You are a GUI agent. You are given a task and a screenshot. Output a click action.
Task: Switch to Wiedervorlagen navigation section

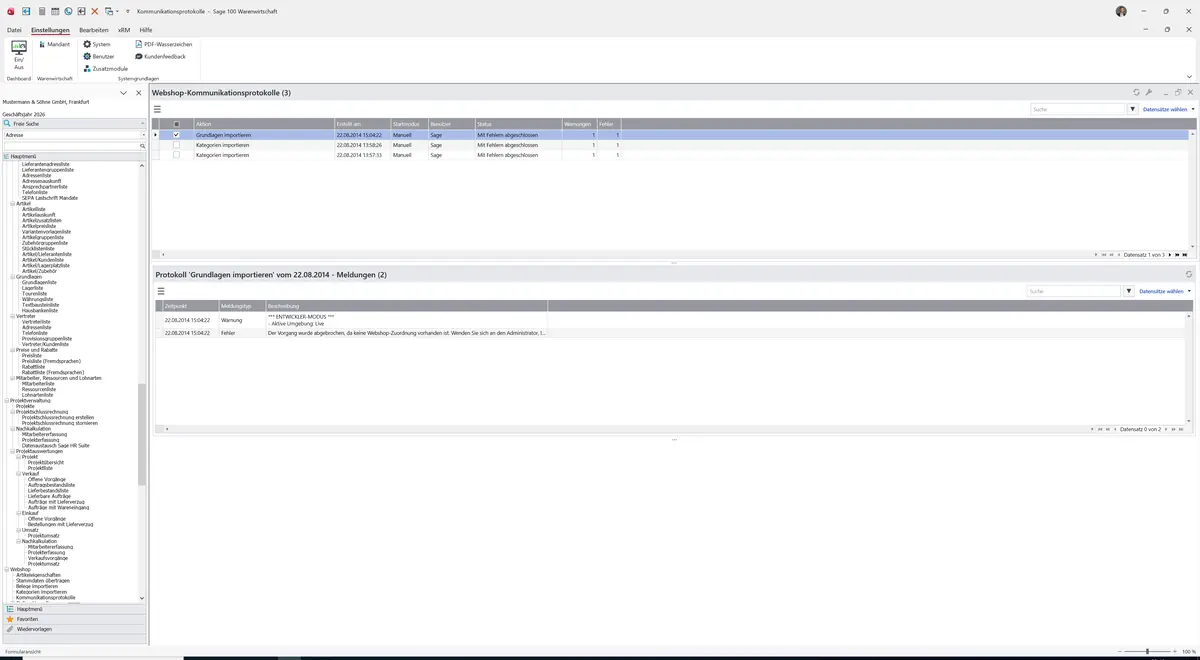(74, 629)
